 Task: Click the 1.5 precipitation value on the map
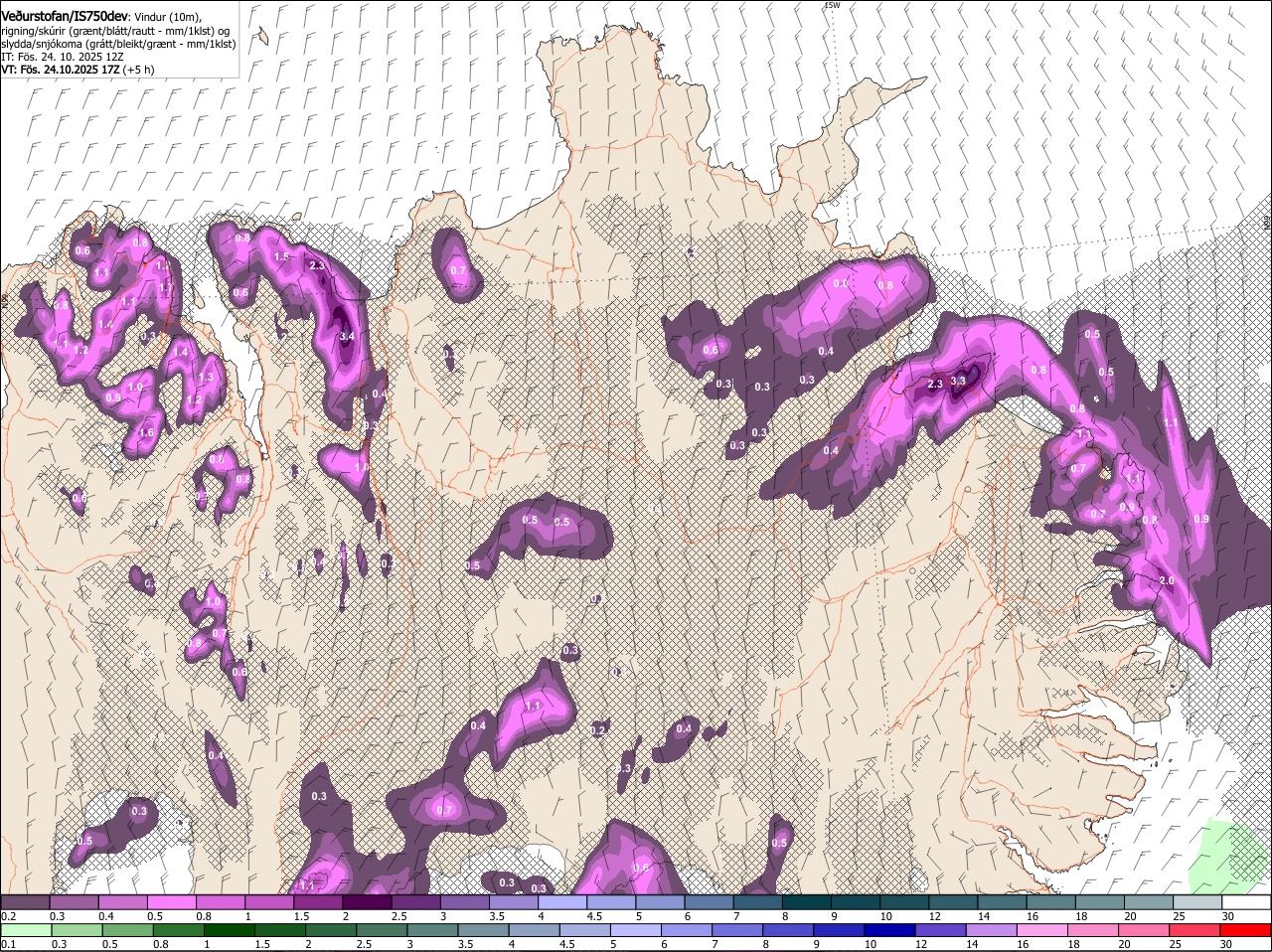click(281, 256)
